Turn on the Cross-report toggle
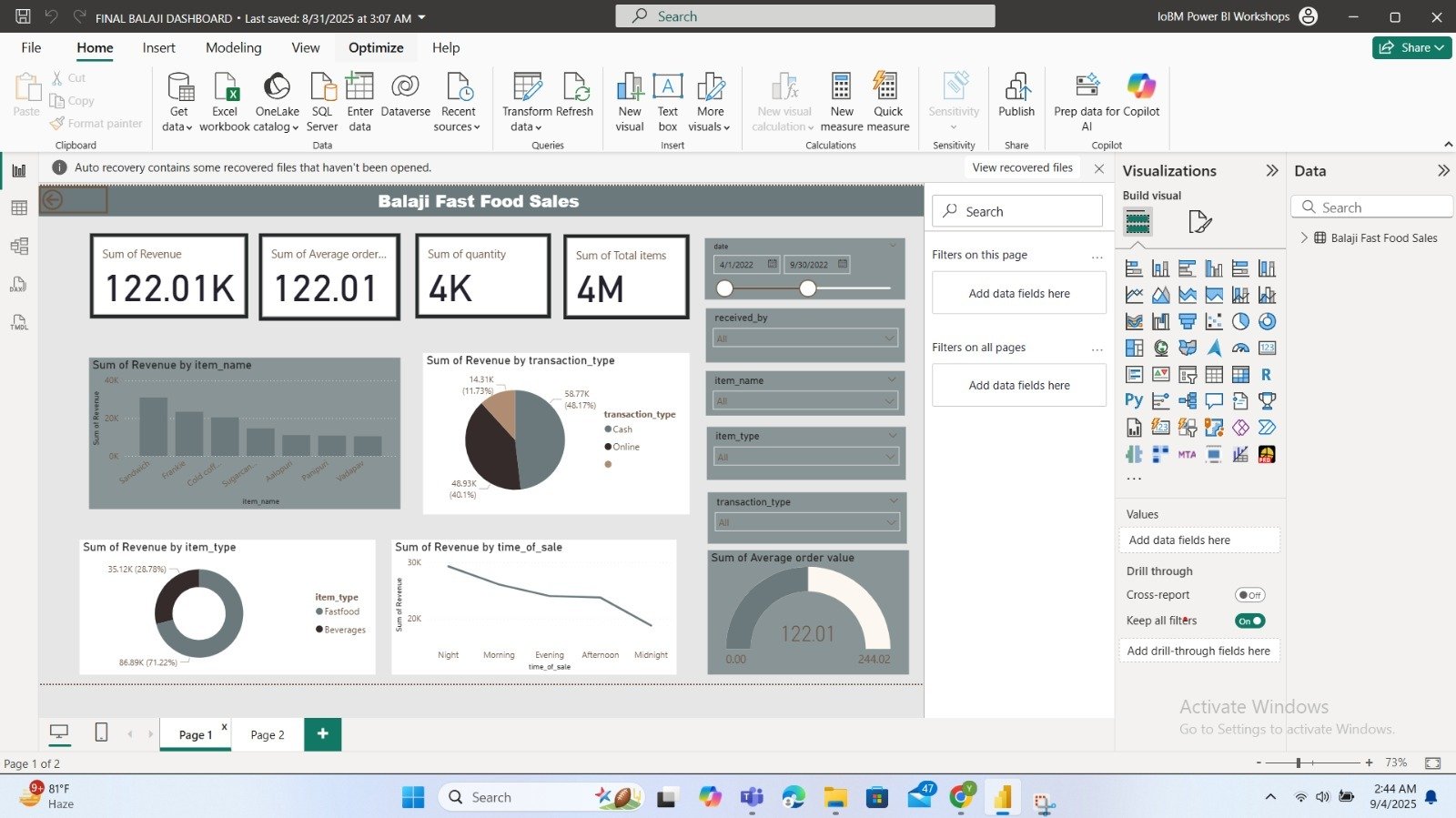 coord(1249,595)
